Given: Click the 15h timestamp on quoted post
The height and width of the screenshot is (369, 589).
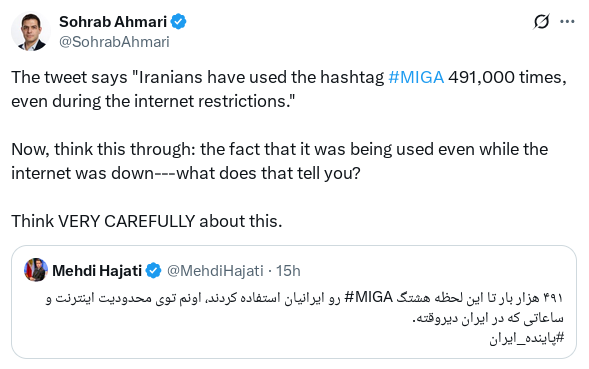Looking at the screenshot, I should coord(288,271).
